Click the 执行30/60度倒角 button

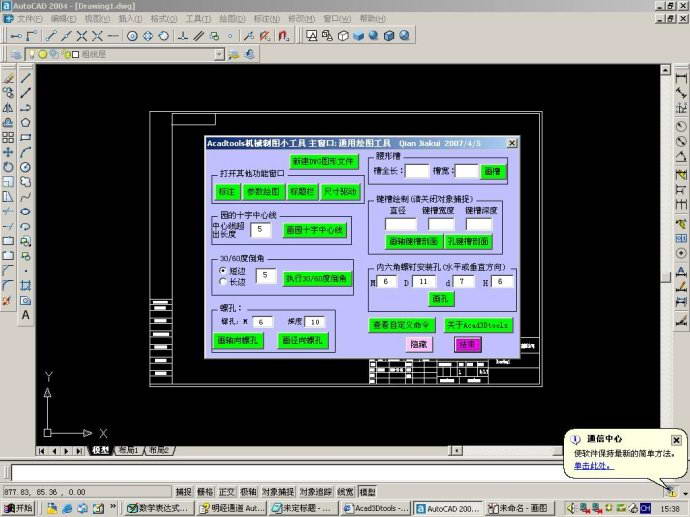316,278
